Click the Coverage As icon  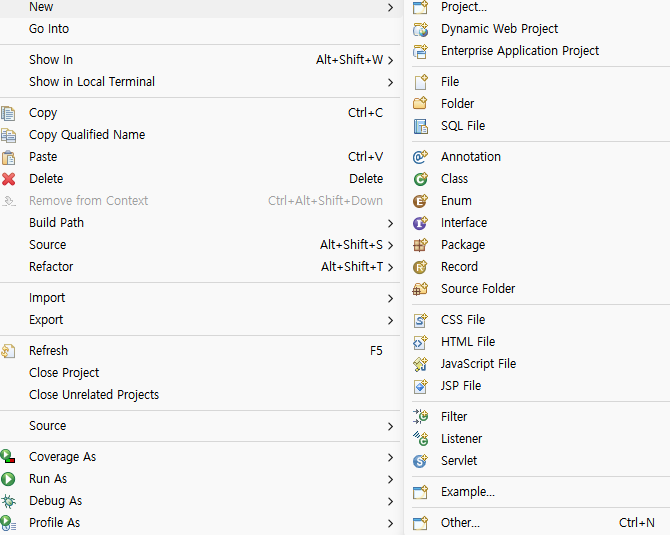tap(8, 457)
